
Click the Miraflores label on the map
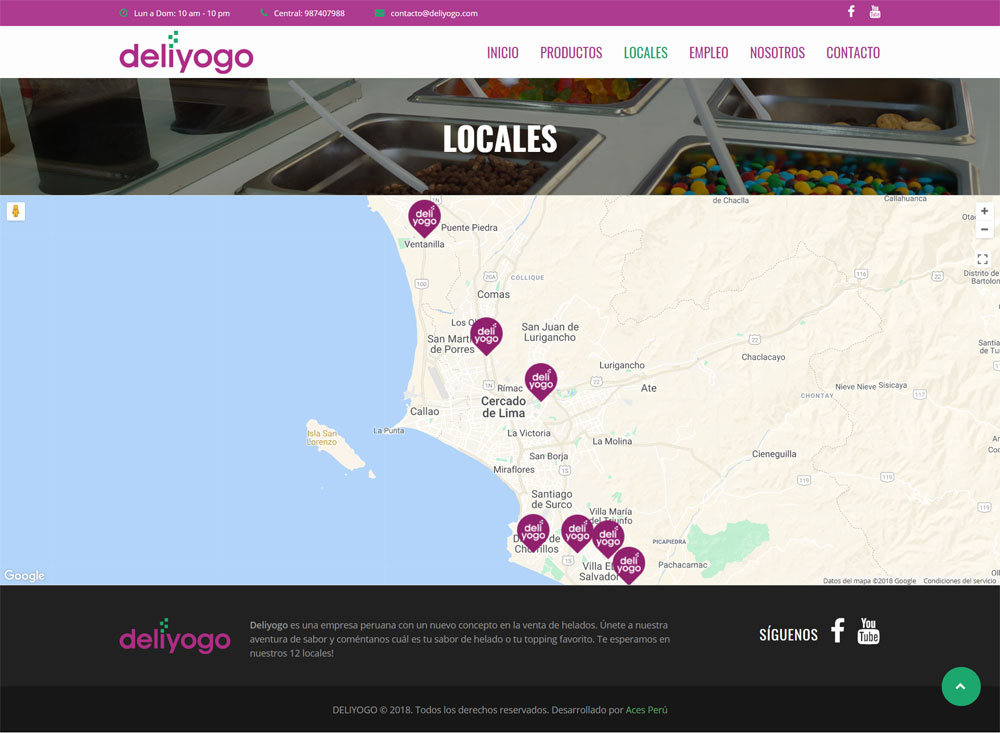click(x=514, y=470)
